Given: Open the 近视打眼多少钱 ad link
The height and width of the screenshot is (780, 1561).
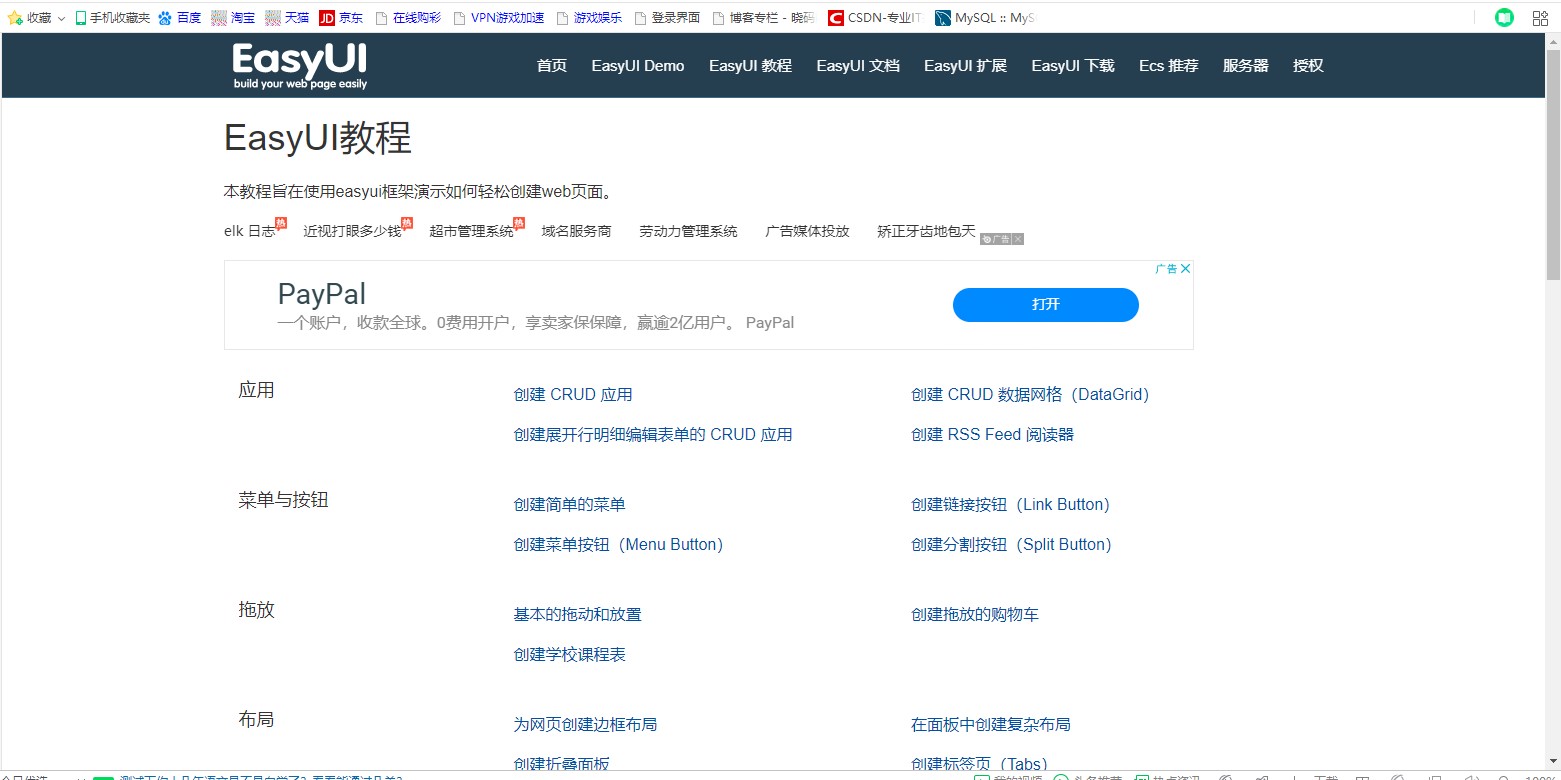Looking at the screenshot, I should click(352, 231).
